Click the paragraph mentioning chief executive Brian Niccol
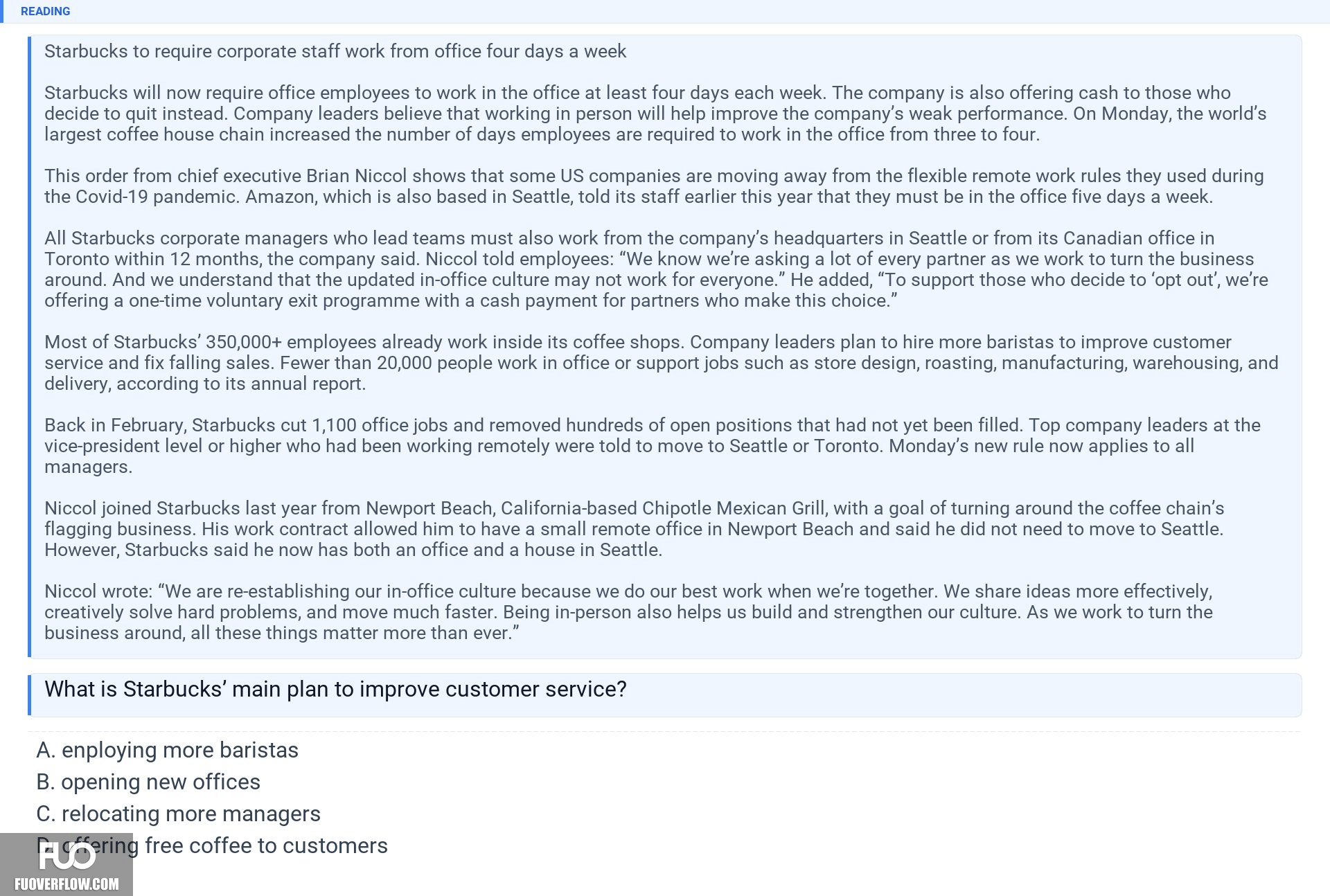1330x896 pixels. click(654, 186)
